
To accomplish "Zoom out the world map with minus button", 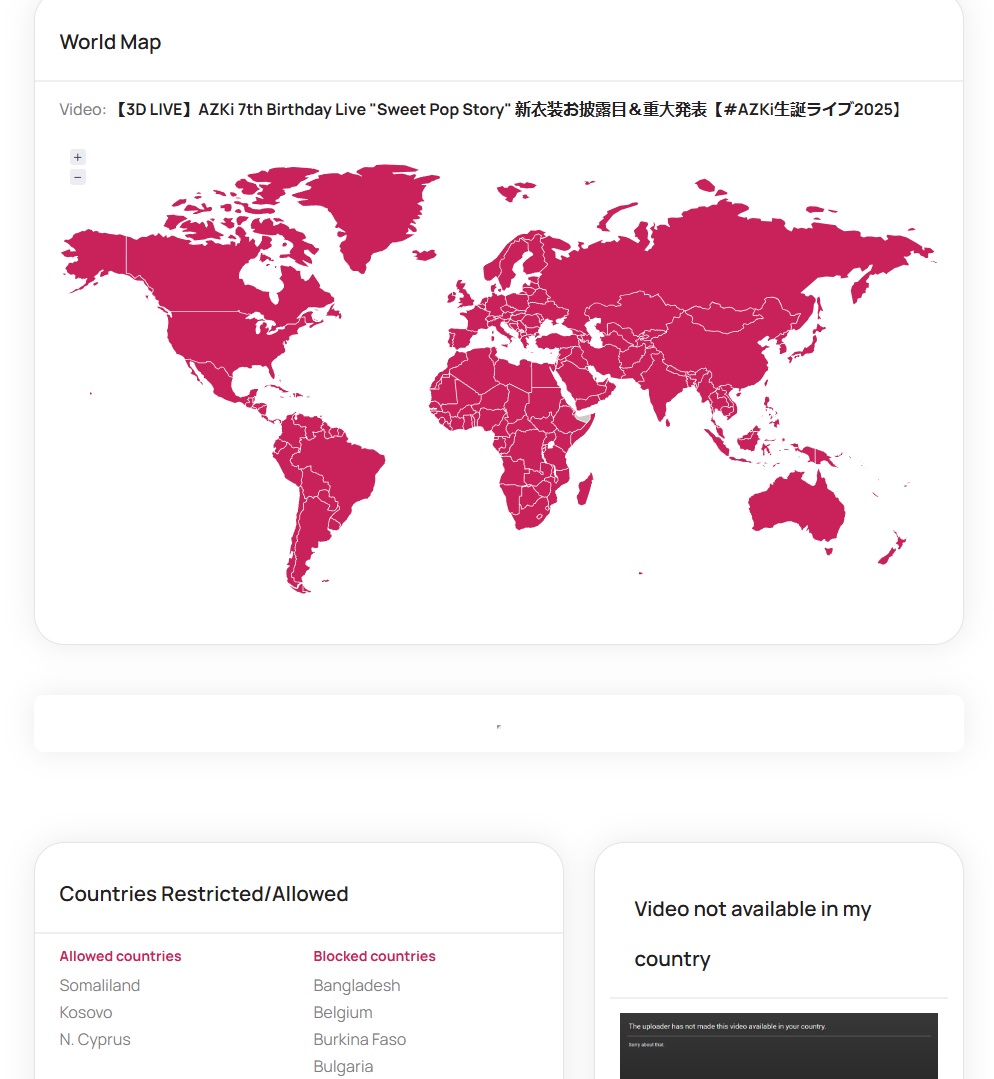I will (x=78, y=178).
